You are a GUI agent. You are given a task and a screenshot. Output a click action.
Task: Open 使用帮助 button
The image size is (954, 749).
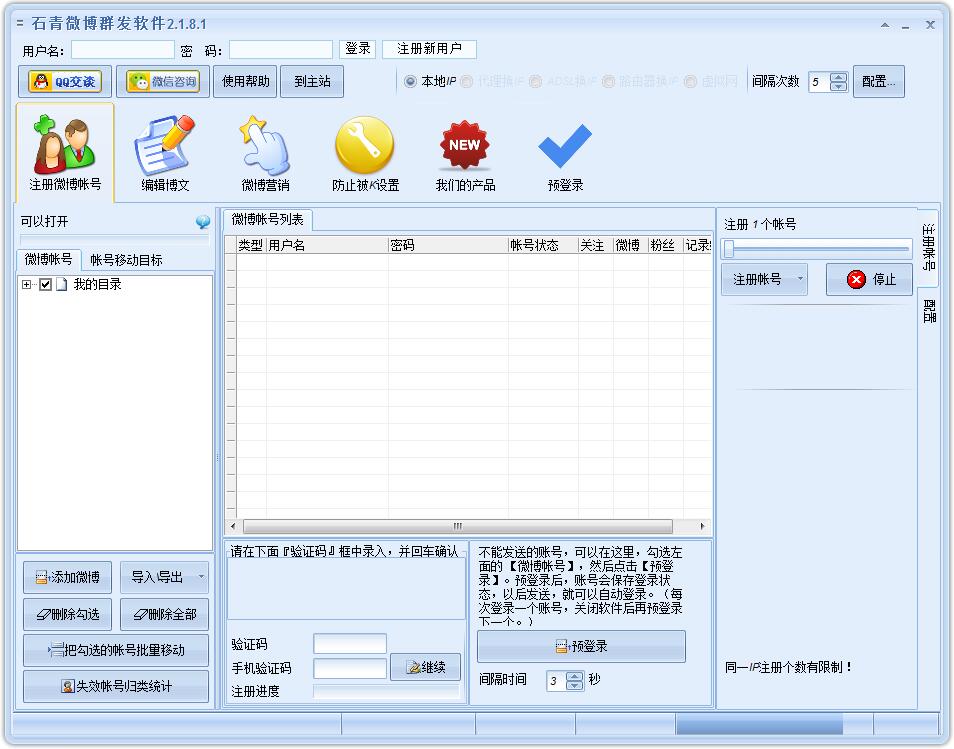[245, 82]
